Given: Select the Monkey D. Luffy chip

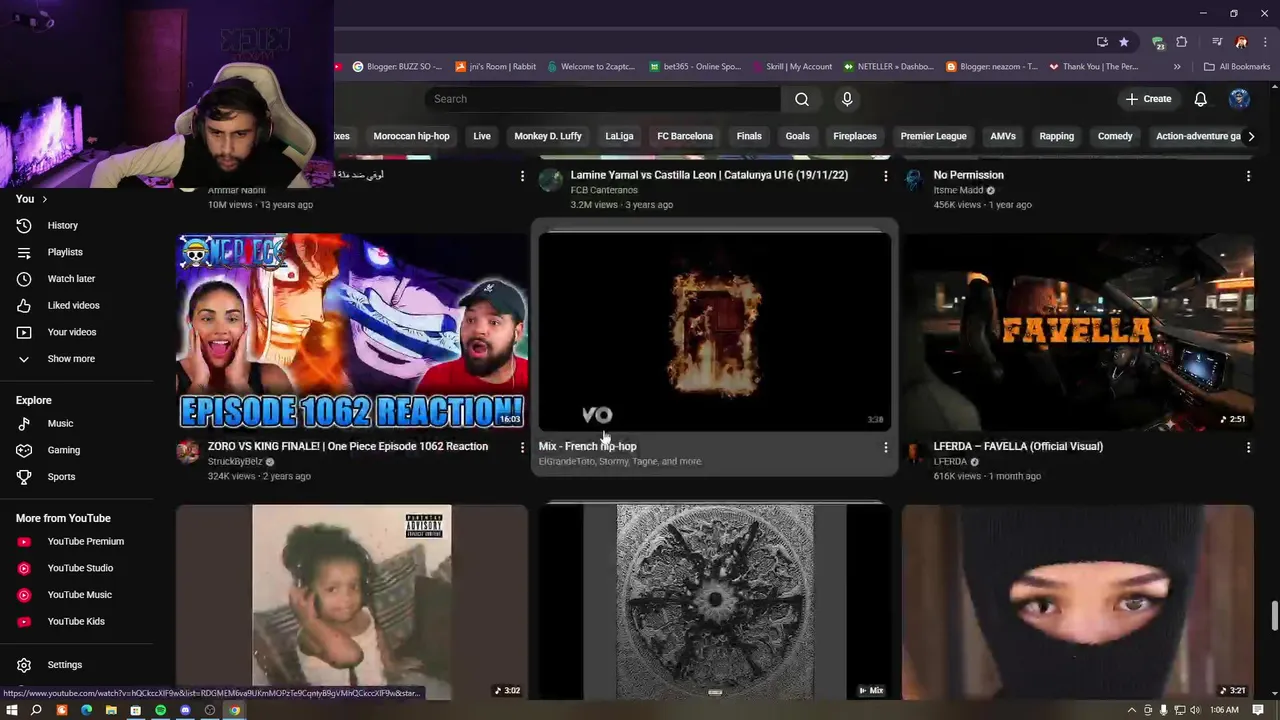Looking at the screenshot, I should point(548,136).
